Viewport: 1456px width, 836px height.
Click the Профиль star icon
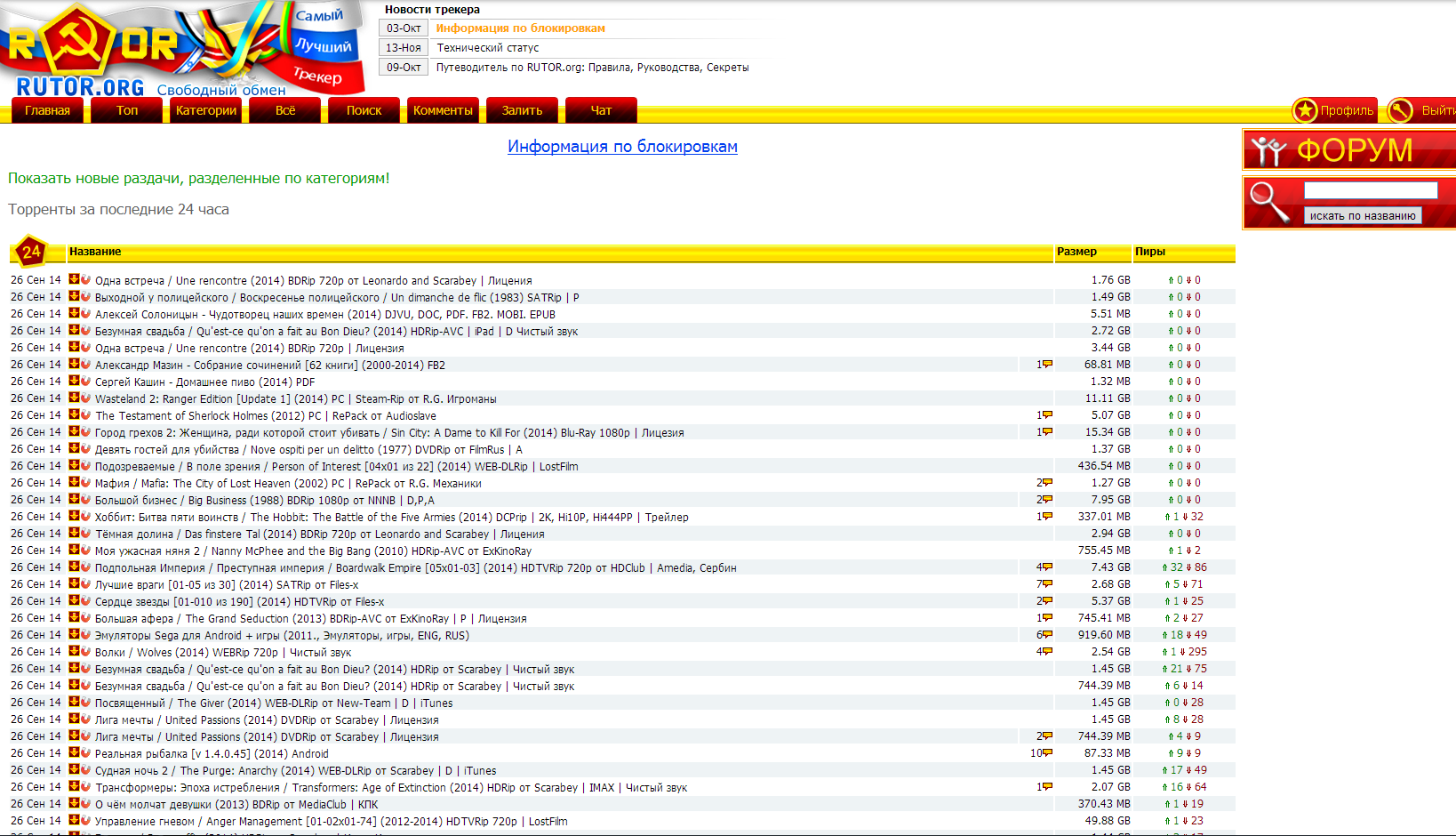[x=1305, y=110]
